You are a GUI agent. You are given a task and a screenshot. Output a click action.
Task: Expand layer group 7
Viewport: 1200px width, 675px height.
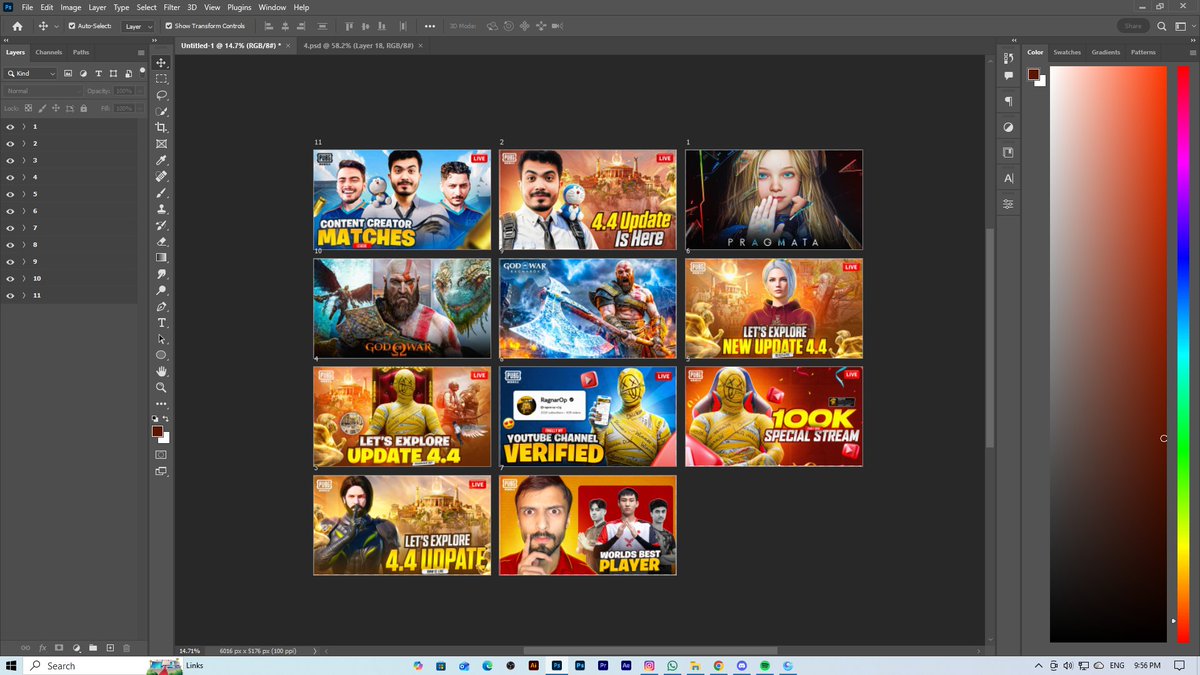point(23,228)
